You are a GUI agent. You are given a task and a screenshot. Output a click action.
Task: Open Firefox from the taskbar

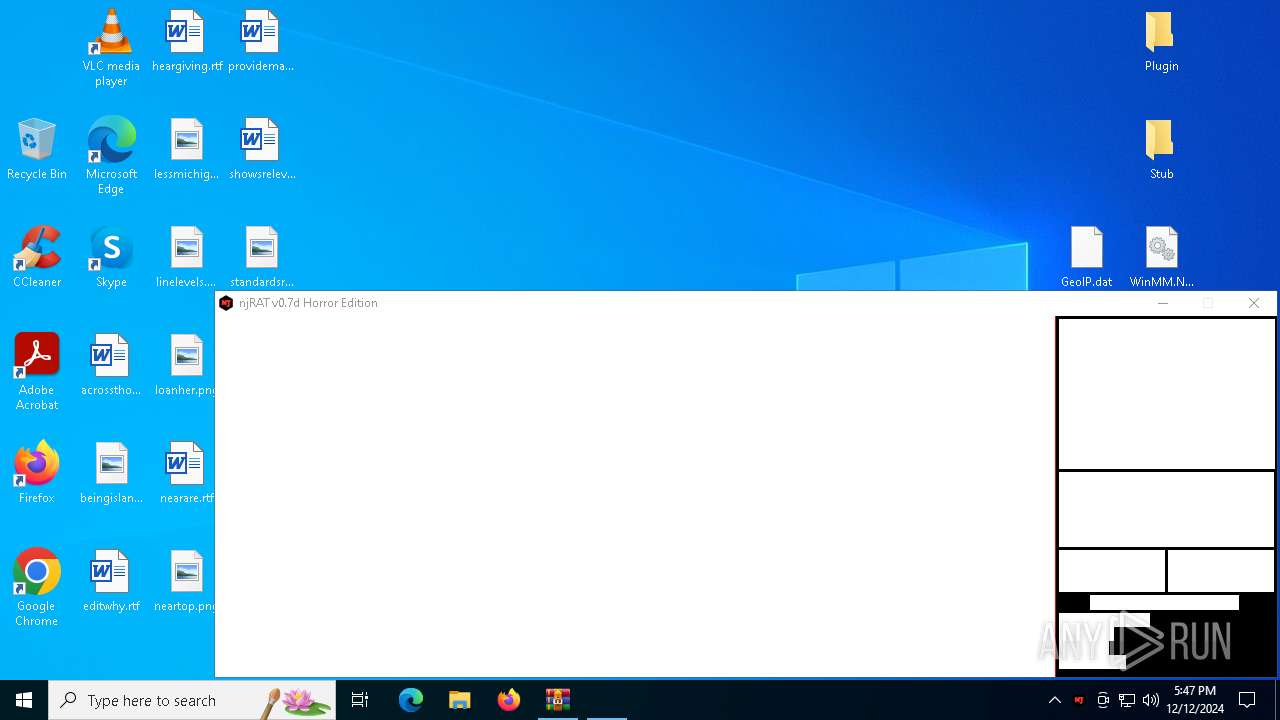[x=509, y=700]
